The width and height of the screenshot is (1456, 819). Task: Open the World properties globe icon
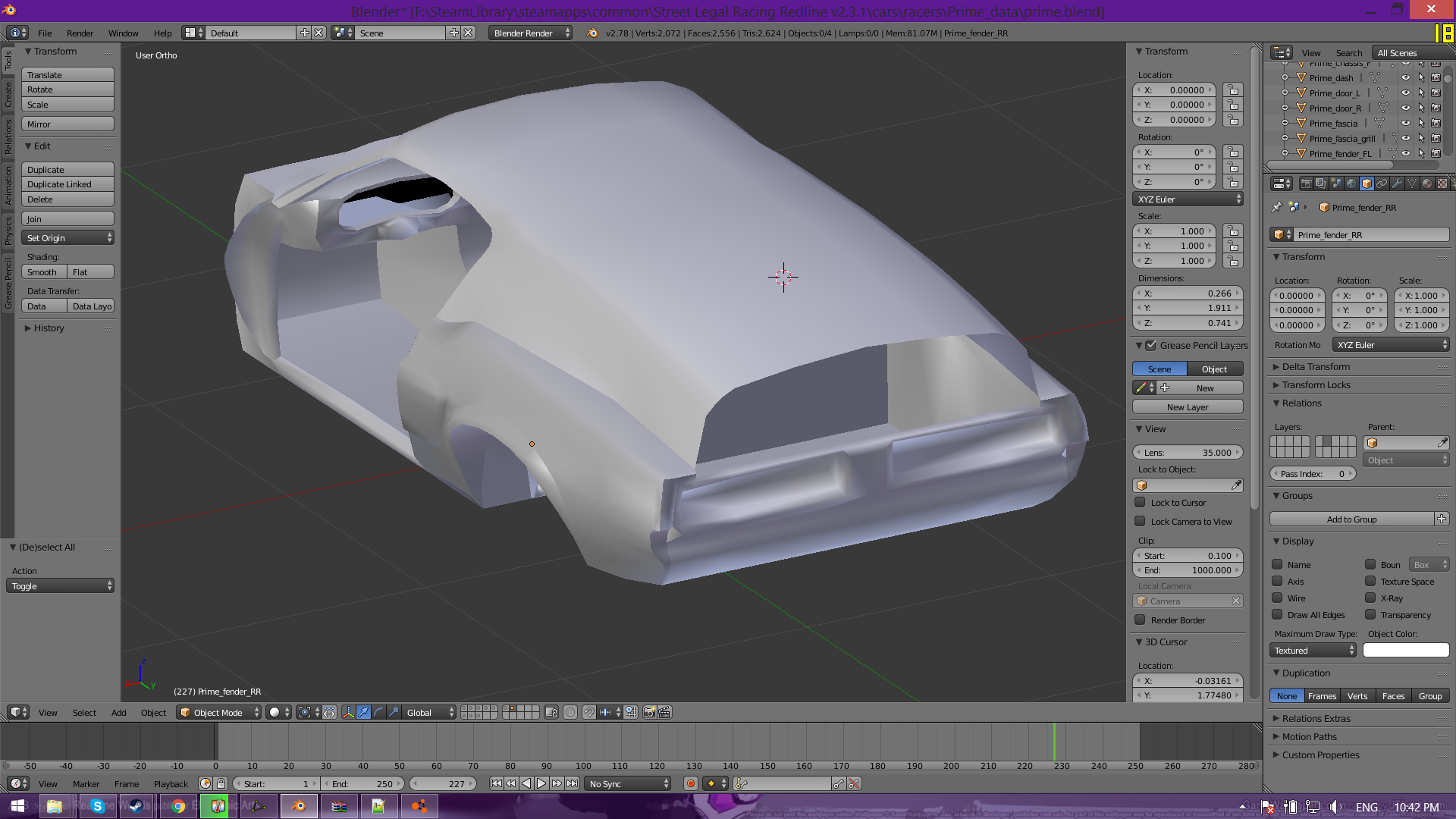[x=1351, y=184]
